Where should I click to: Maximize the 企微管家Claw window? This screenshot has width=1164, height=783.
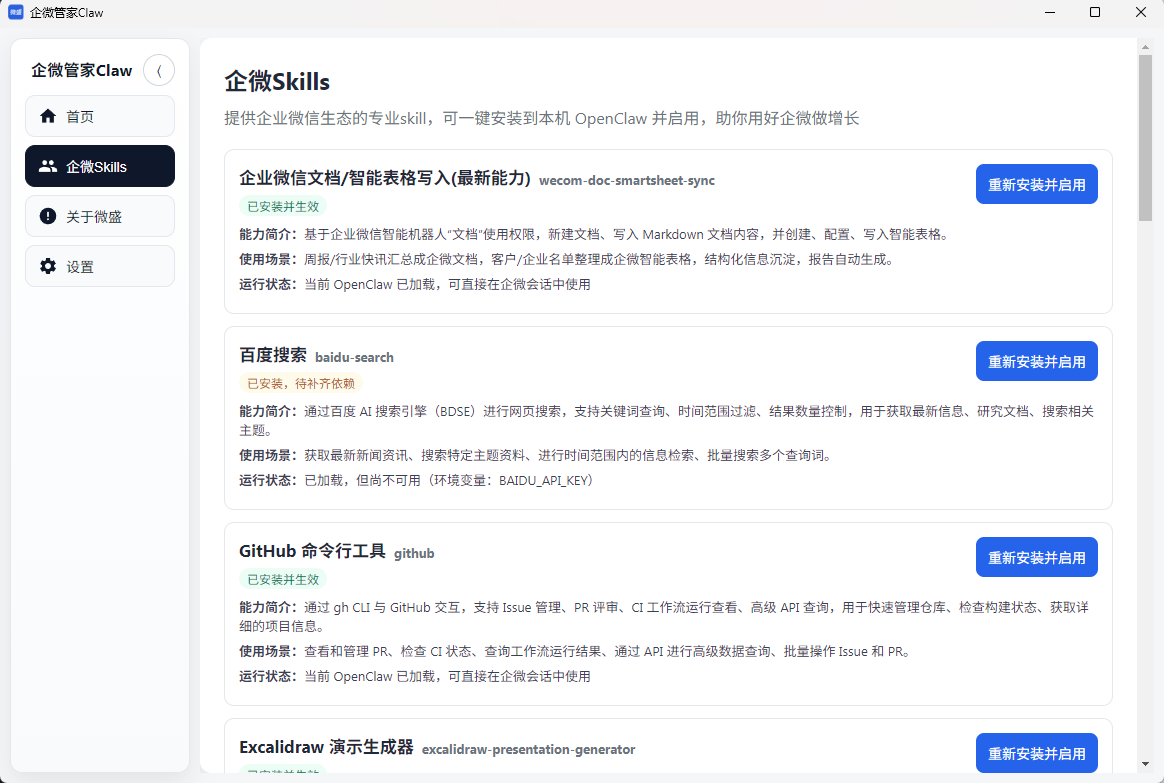tap(1095, 12)
